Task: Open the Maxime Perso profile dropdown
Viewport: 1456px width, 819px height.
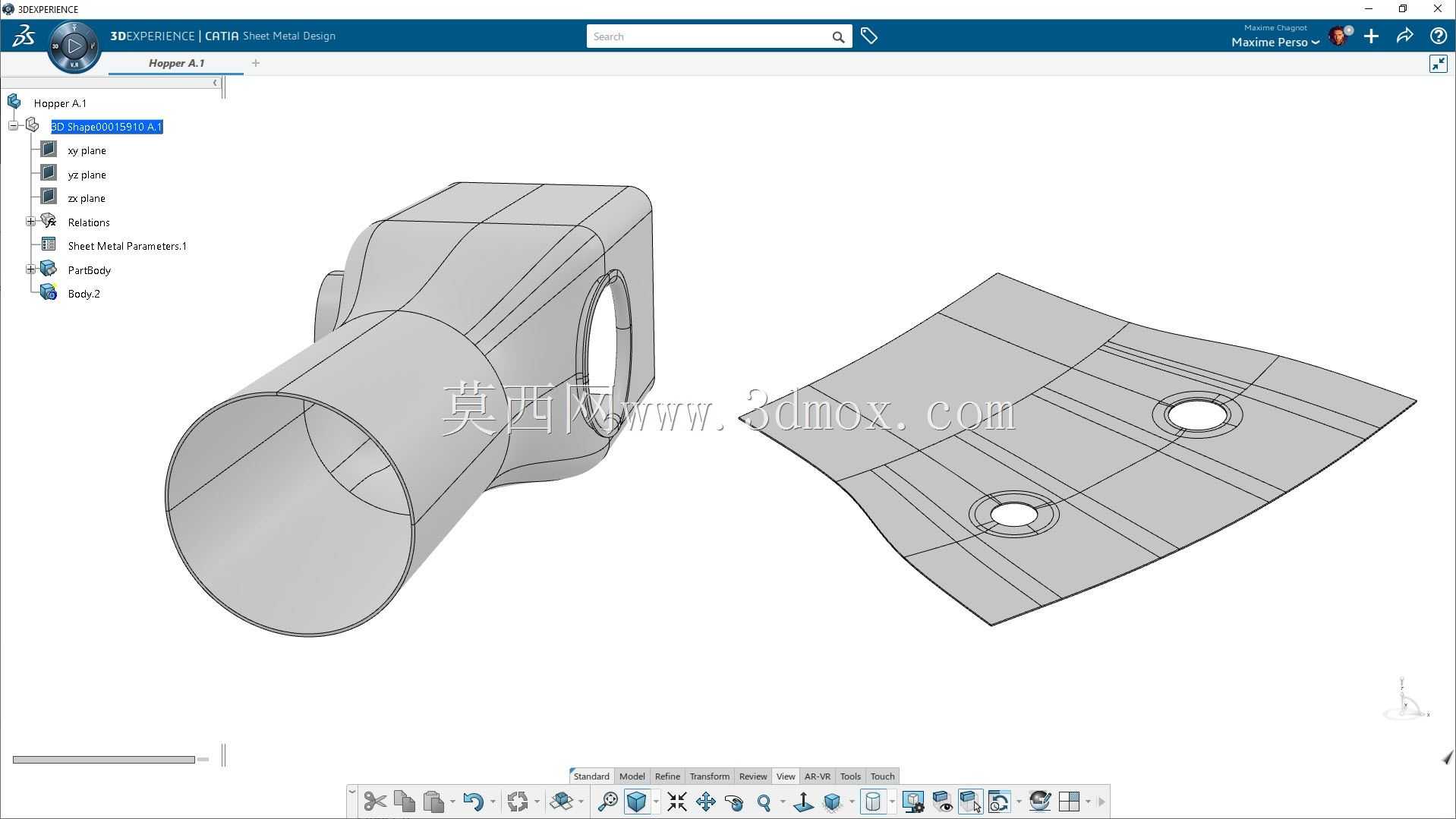Action: tap(1275, 42)
